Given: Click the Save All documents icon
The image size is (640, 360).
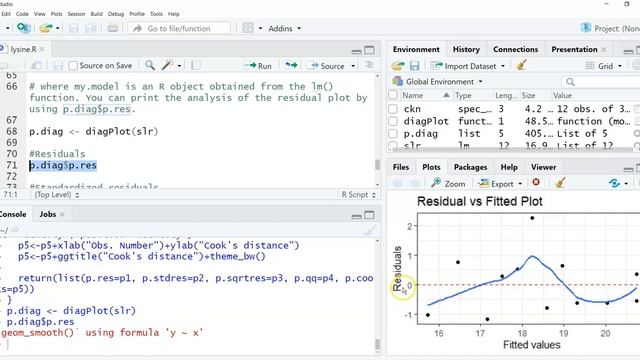Looking at the screenshot, I should pyautogui.click(x=91, y=28).
